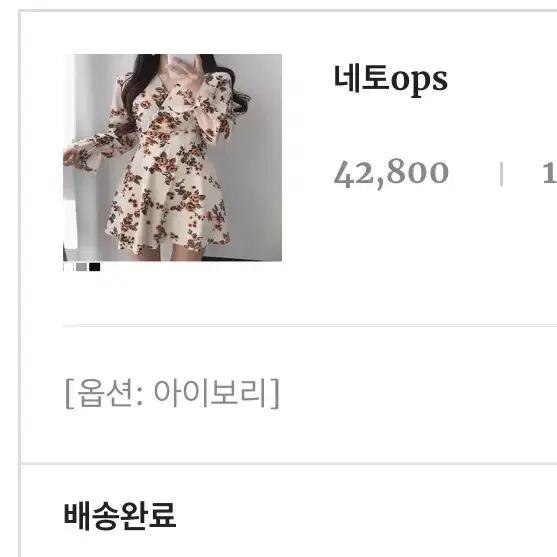
Task: Select the white color swatch
Action: (x=69, y=267)
